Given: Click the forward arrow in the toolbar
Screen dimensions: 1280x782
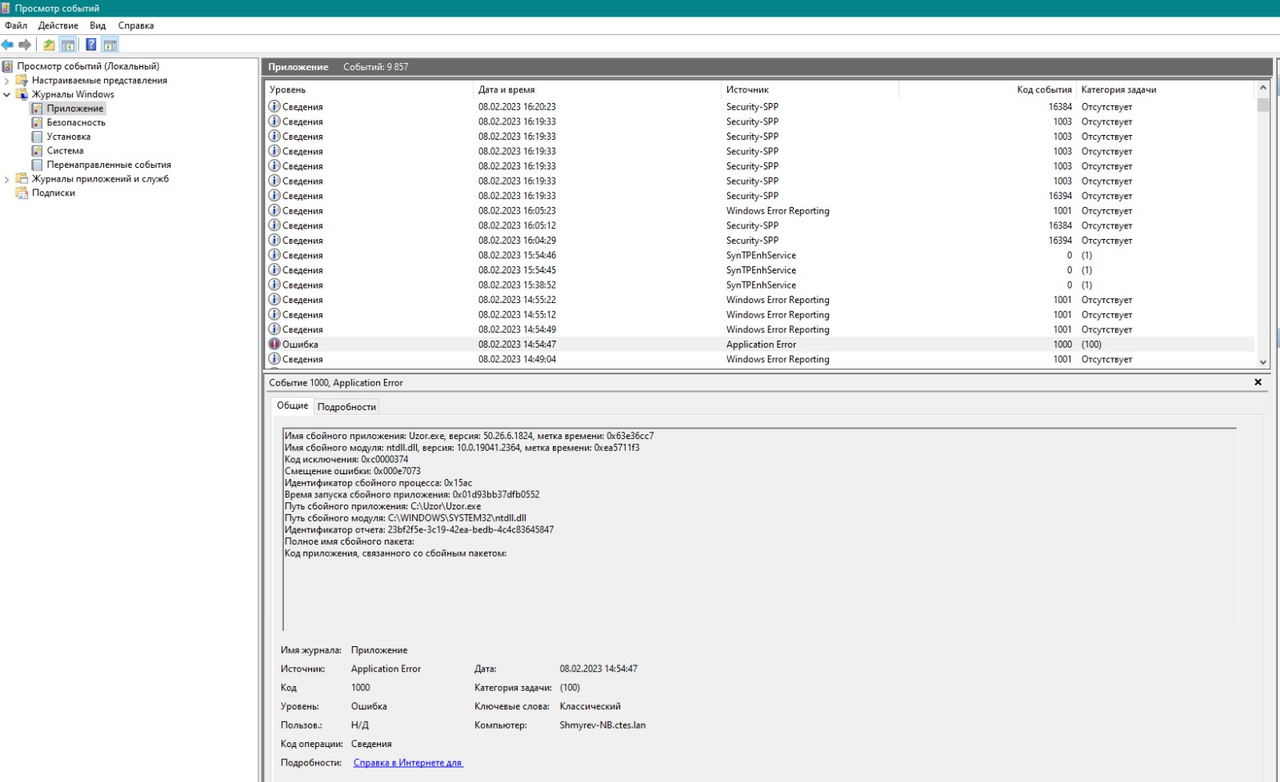Looking at the screenshot, I should [x=25, y=45].
